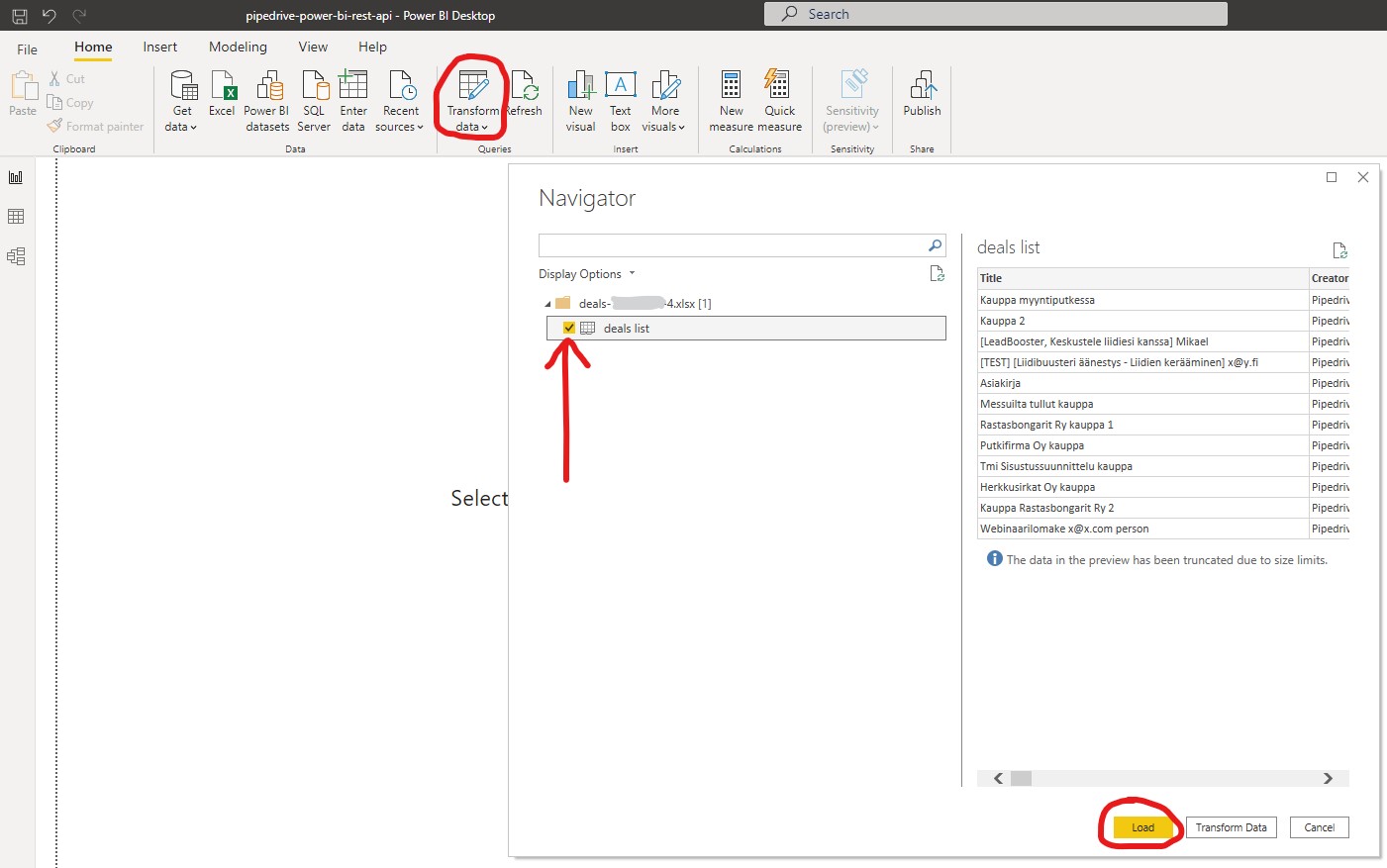Insert a Text box

click(621, 101)
